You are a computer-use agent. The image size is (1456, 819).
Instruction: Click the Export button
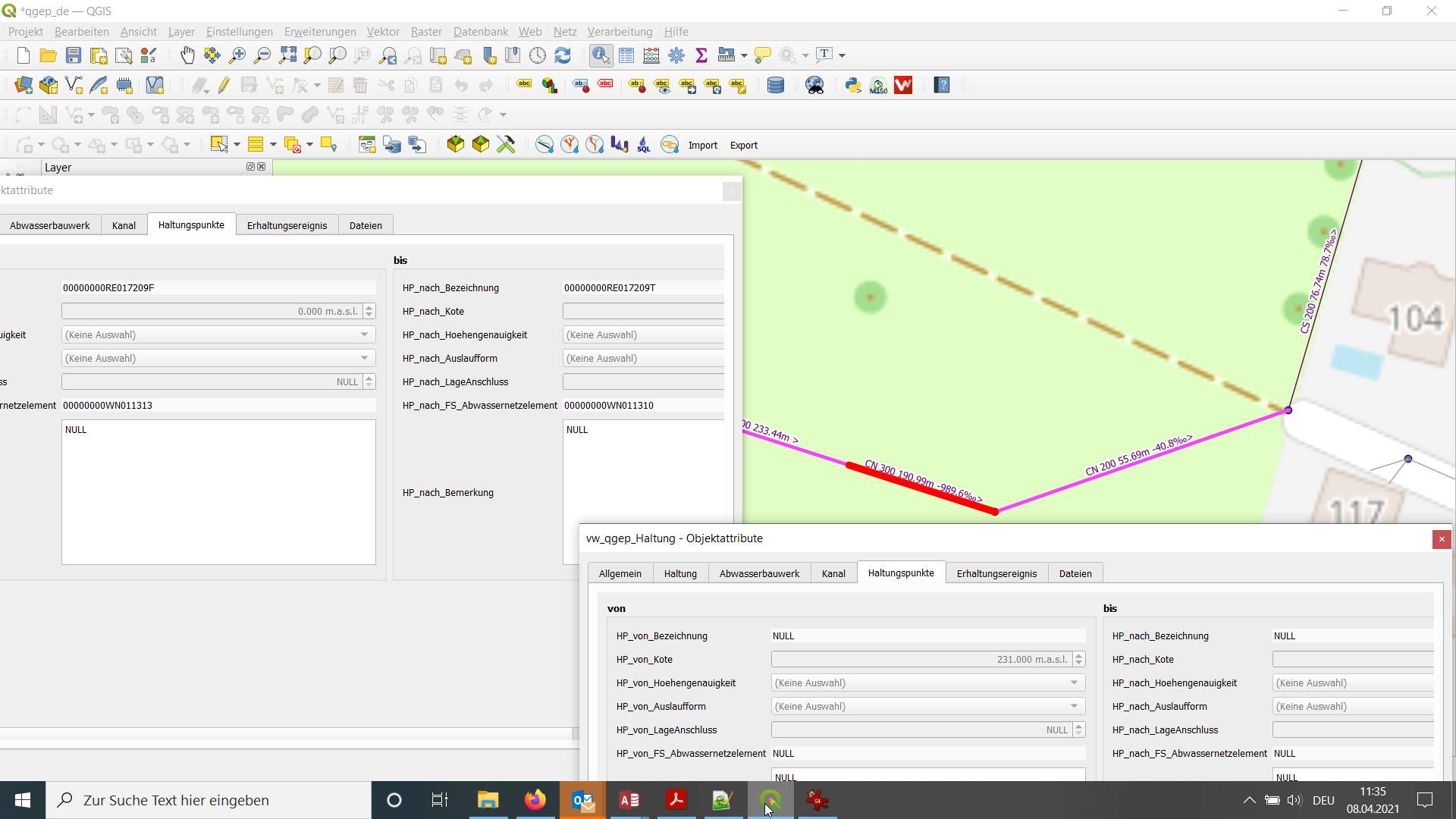click(x=743, y=146)
